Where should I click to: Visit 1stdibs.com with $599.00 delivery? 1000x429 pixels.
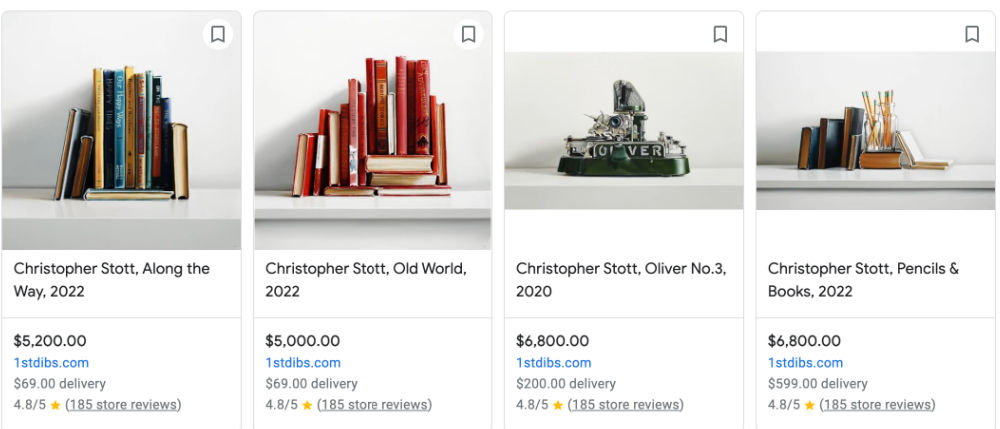(806, 363)
